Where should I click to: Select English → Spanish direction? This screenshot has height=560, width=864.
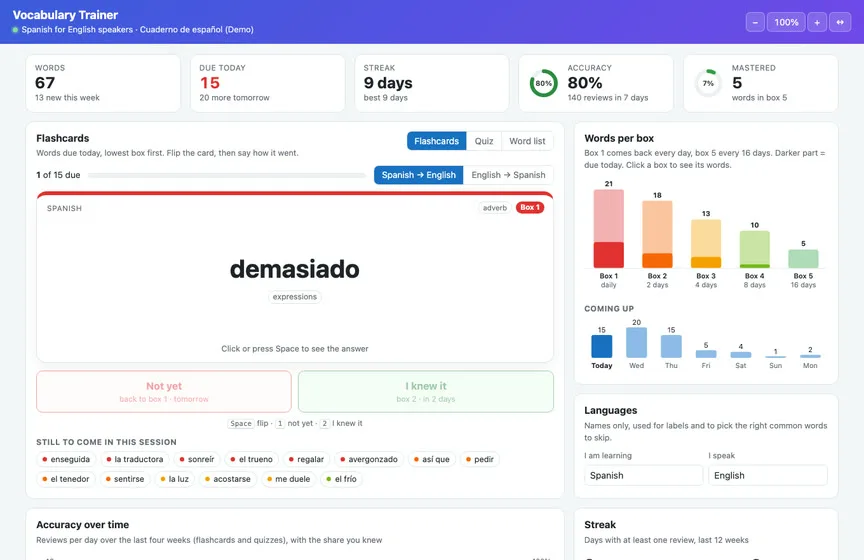tap(508, 175)
